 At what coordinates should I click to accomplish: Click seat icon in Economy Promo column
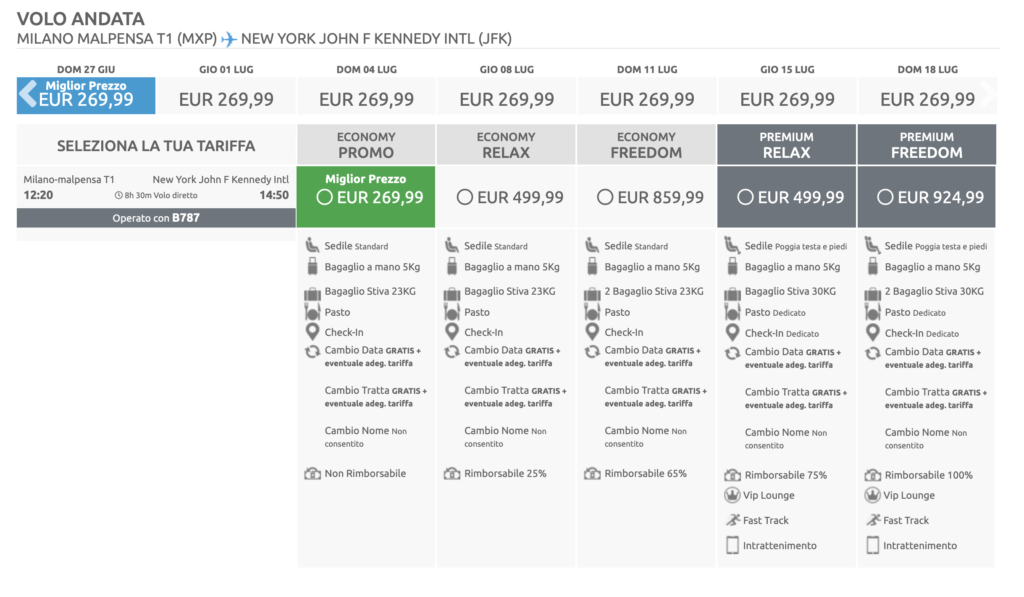(x=312, y=245)
